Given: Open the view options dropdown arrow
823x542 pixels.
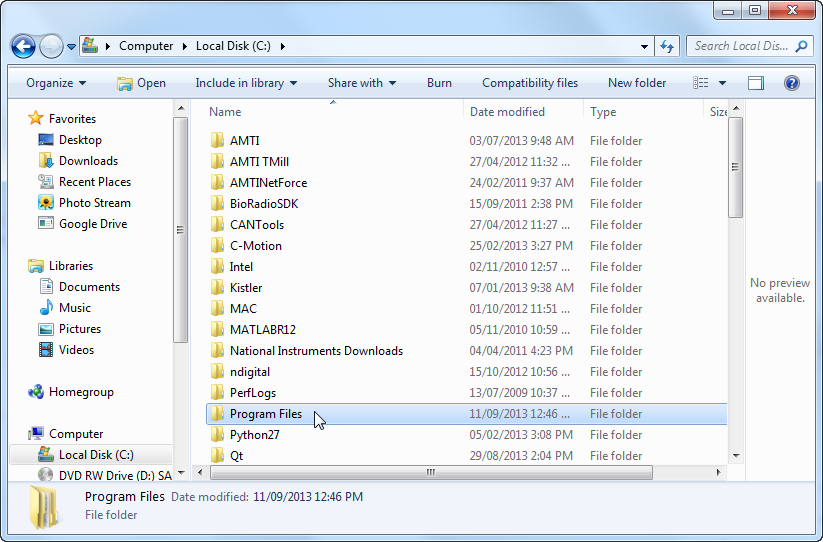Looking at the screenshot, I should 722,83.
